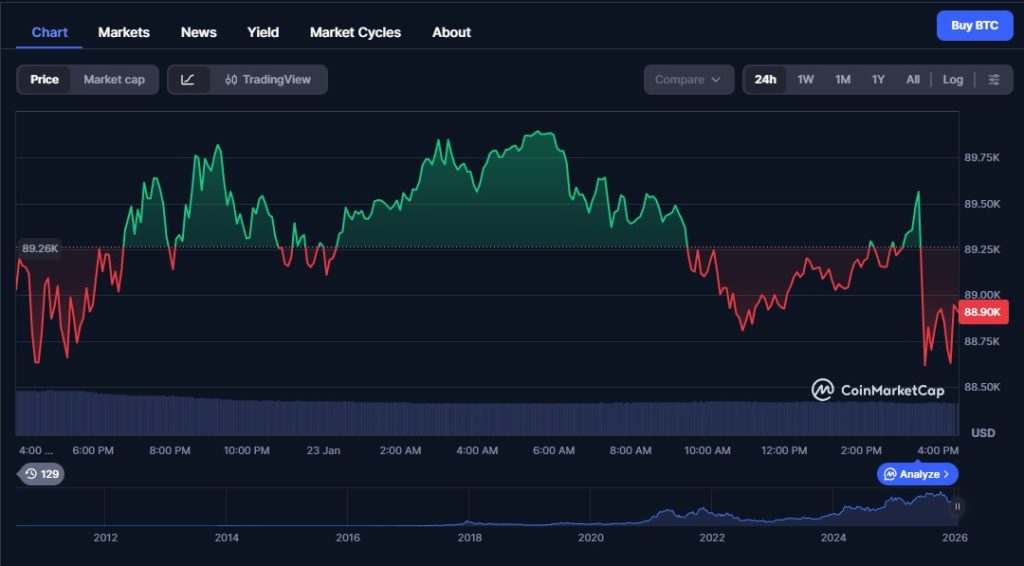Click the CoinMarketCap watermark logo
Image resolution: width=1024 pixels, height=566 pixels.
878,390
